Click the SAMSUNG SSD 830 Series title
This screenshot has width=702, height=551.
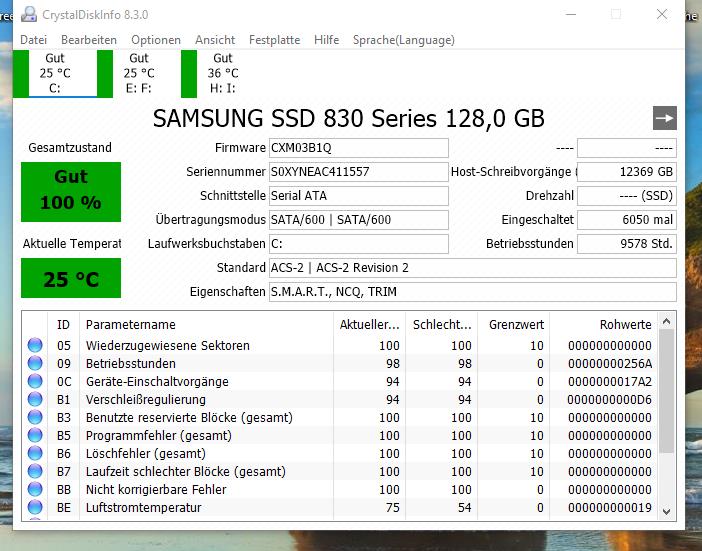coord(348,119)
